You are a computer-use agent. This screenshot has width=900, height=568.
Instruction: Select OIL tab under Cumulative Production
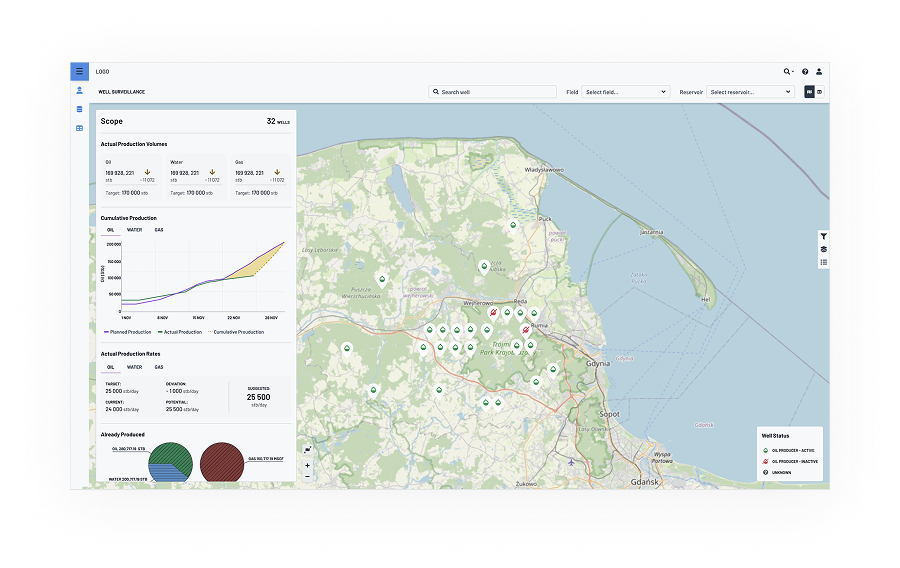coord(110,230)
